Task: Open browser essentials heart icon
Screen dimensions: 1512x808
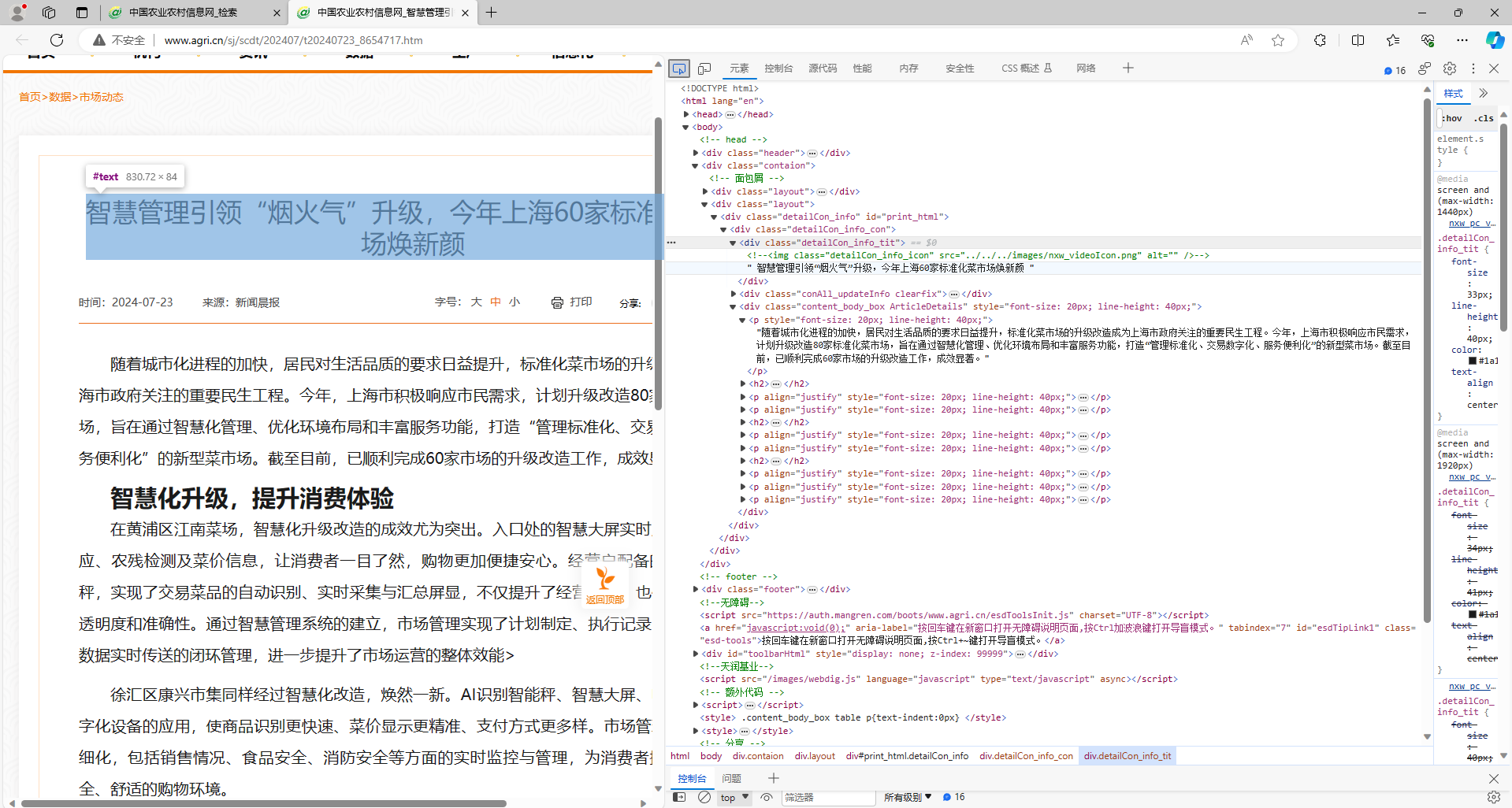Action: pos(1428,40)
